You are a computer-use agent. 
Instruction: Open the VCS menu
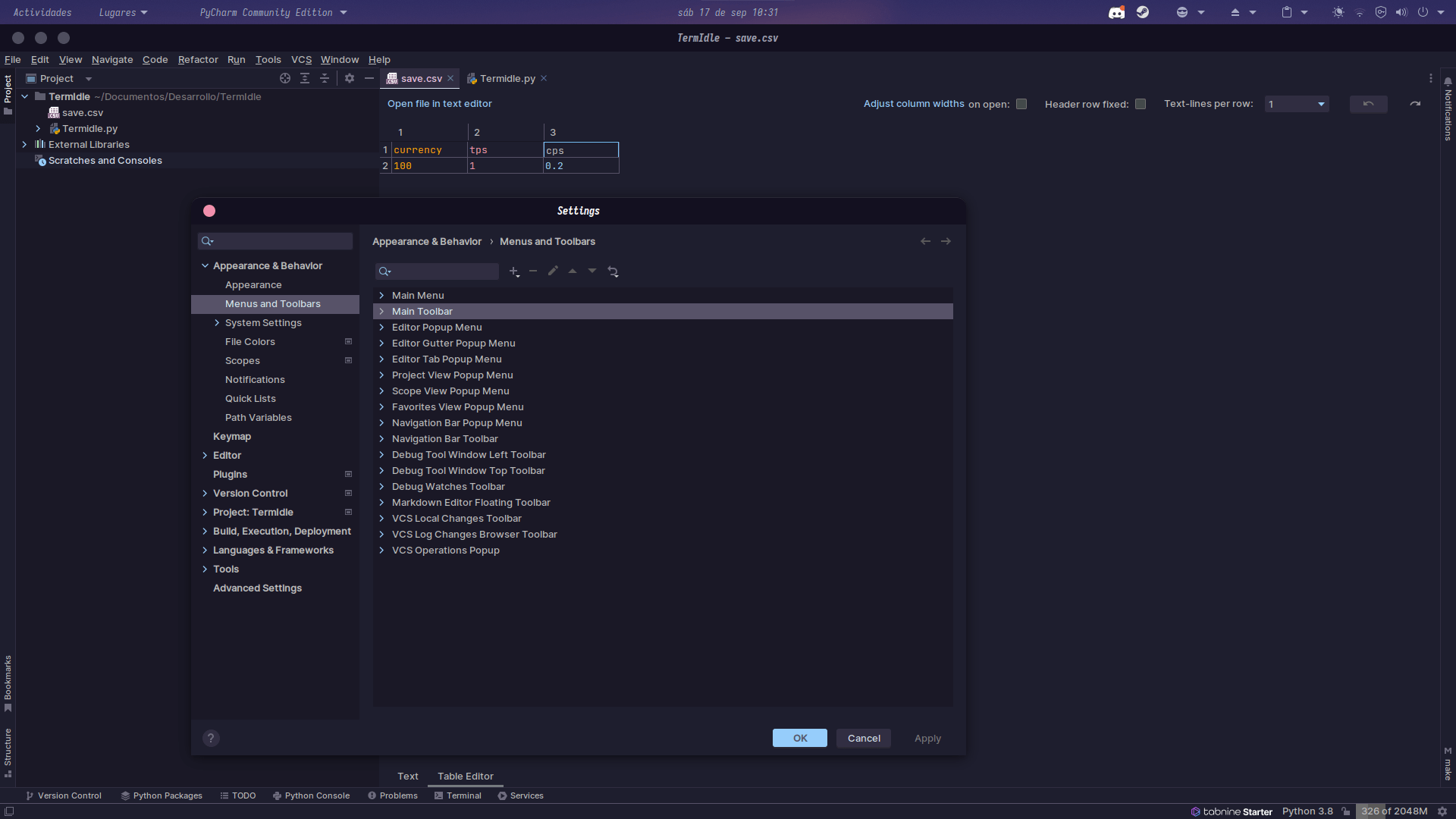pyautogui.click(x=301, y=59)
